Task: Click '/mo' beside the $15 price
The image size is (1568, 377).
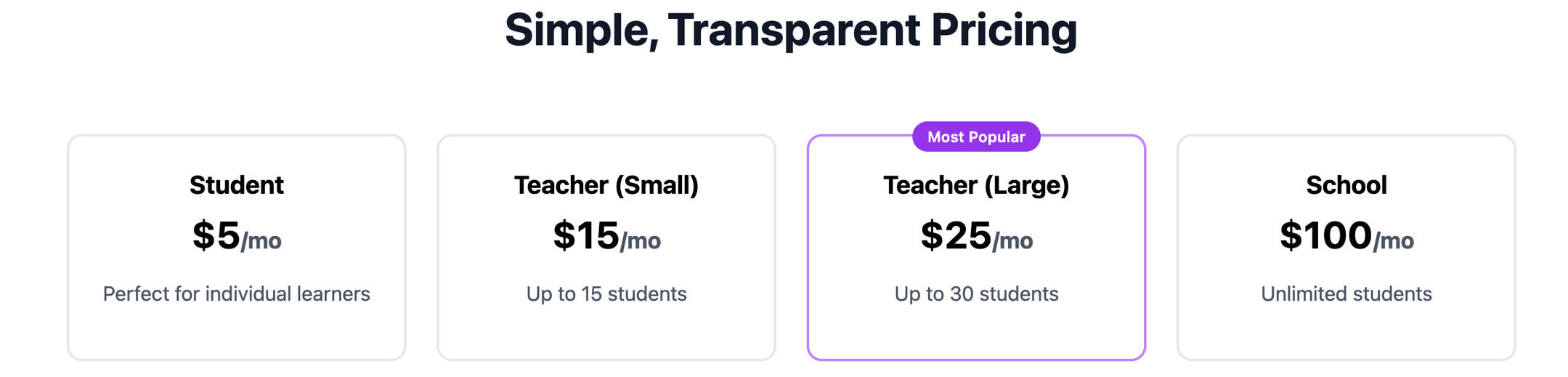Action: (x=641, y=240)
